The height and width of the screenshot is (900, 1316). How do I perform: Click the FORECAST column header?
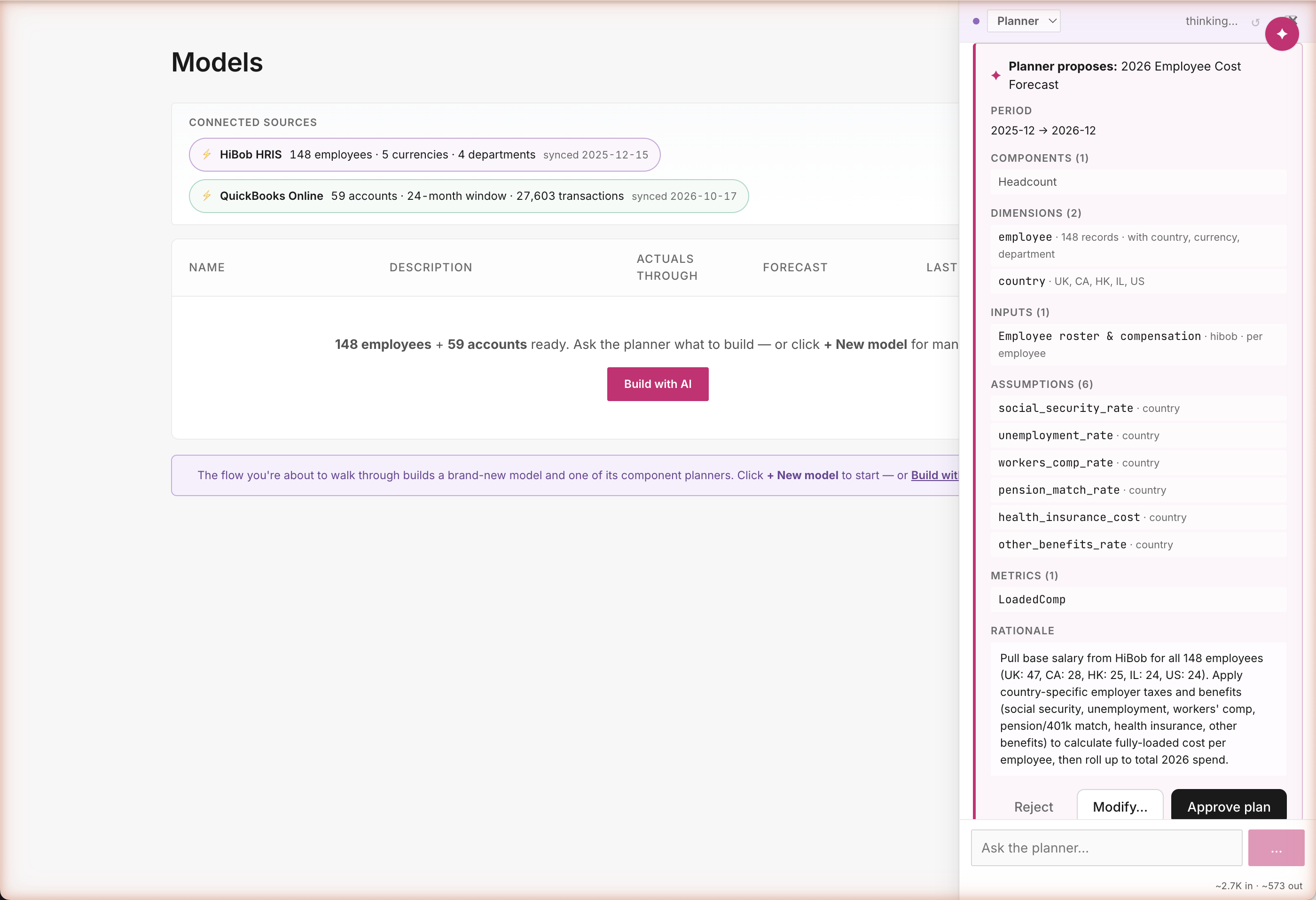(794, 267)
